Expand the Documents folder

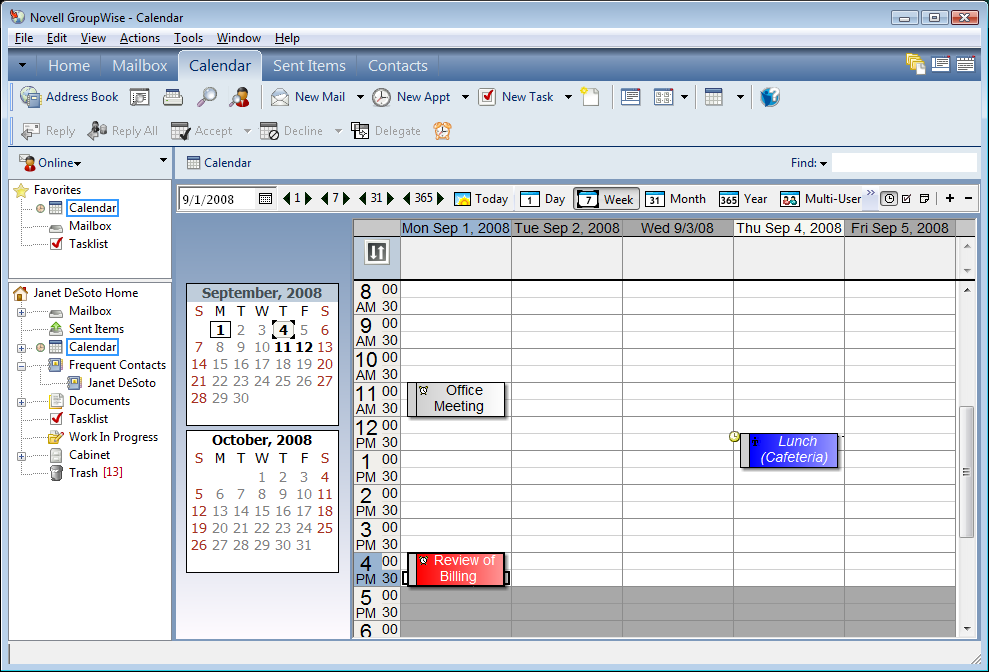pyautogui.click(x=21, y=402)
